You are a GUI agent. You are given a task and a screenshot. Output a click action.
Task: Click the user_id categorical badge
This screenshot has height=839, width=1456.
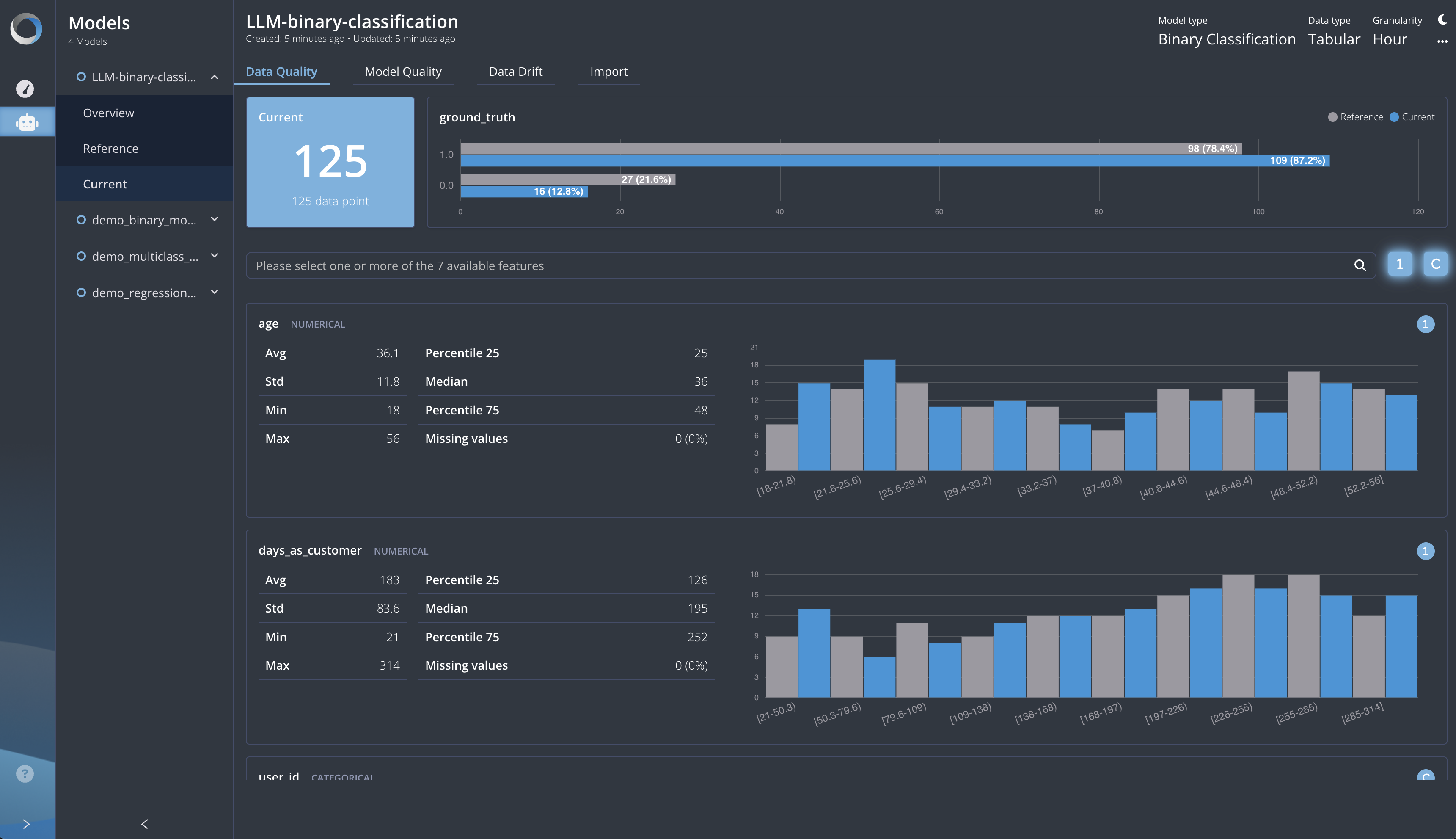(x=1426, y=775)
